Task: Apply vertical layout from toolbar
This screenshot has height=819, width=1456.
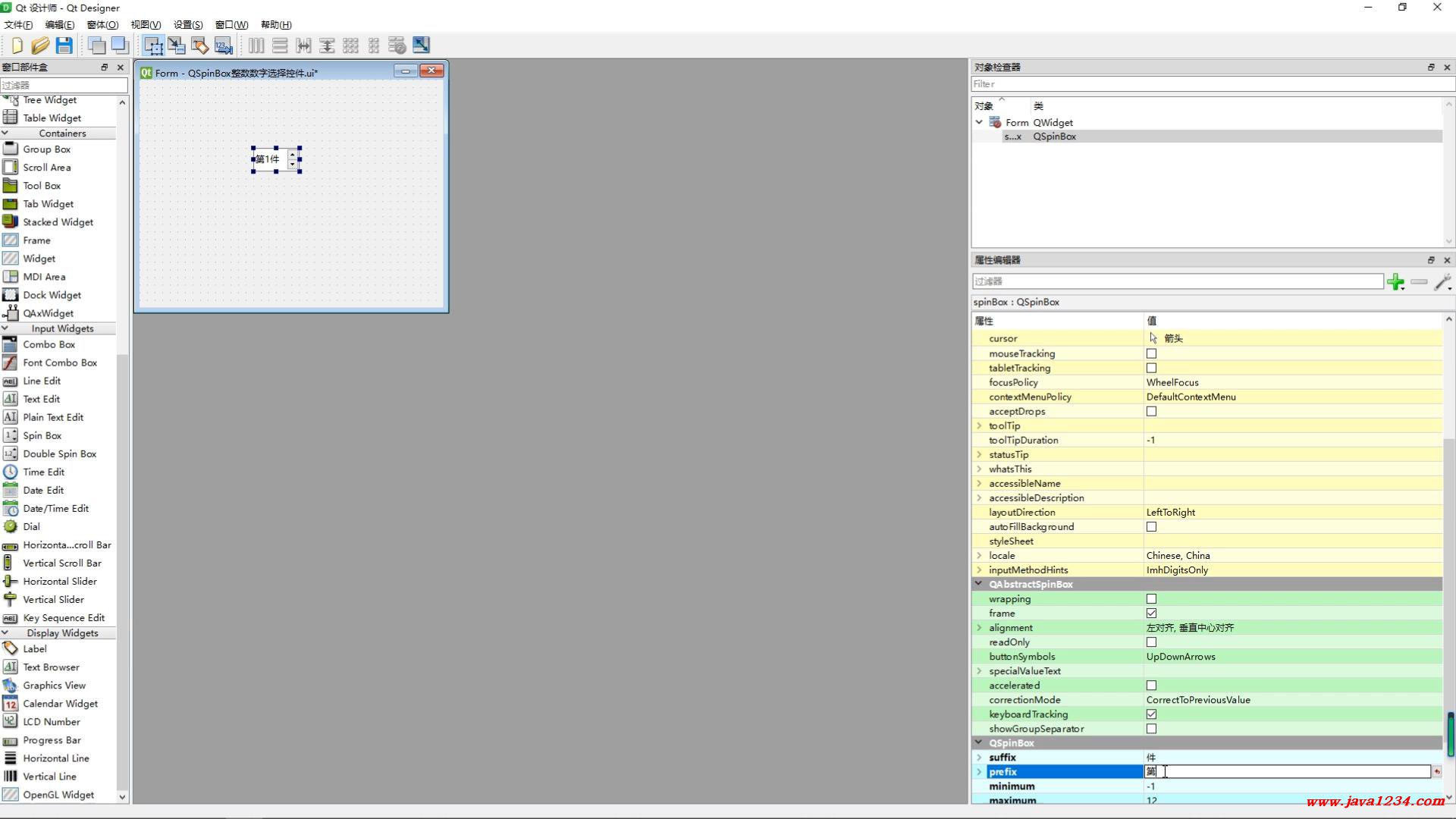Action: (280, 45)
